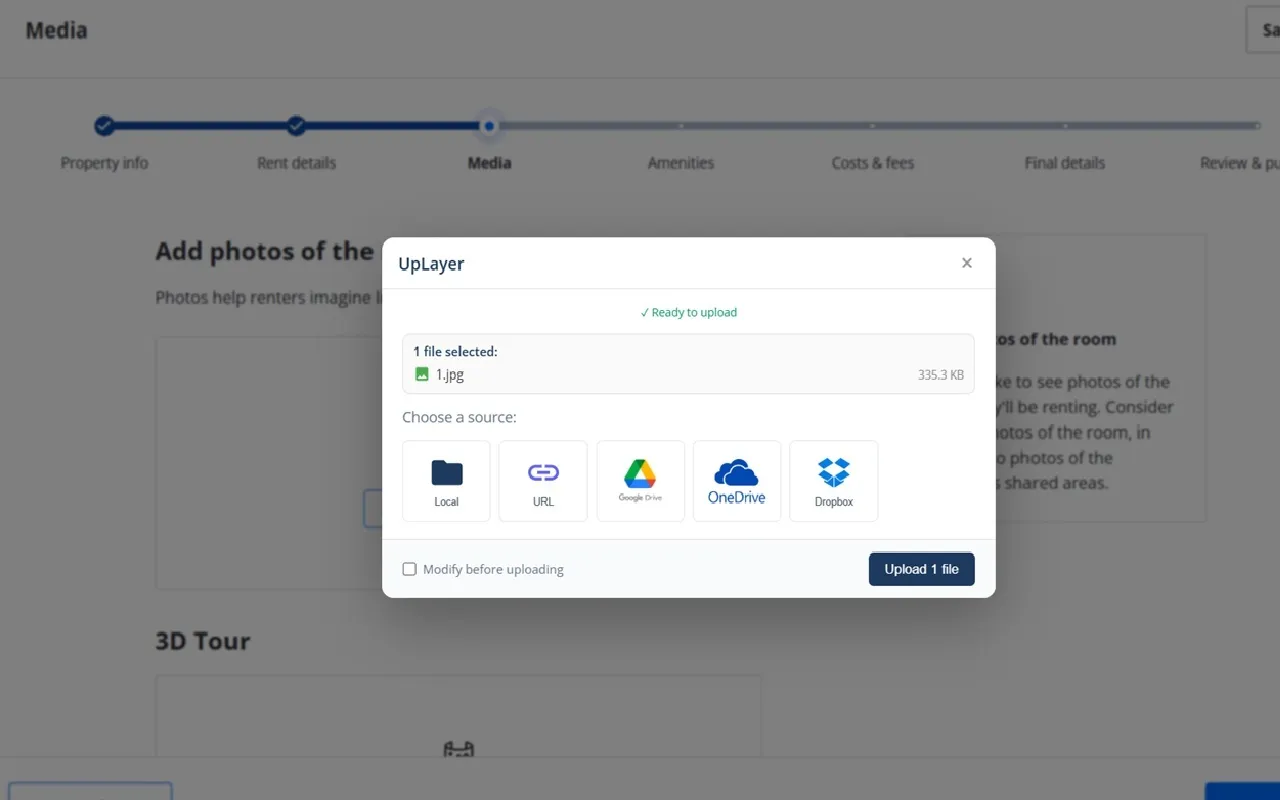This screenshot has height=800, width=1280.
Task: Close the UpLayer dialog
Action: (x=966, y=263)
